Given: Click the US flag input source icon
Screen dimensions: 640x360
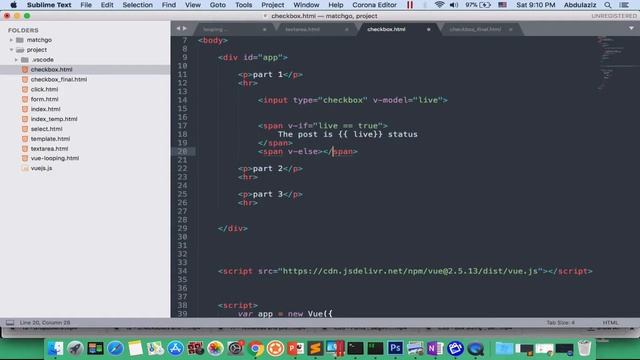Looking at the screenshot, I should 502,5.
